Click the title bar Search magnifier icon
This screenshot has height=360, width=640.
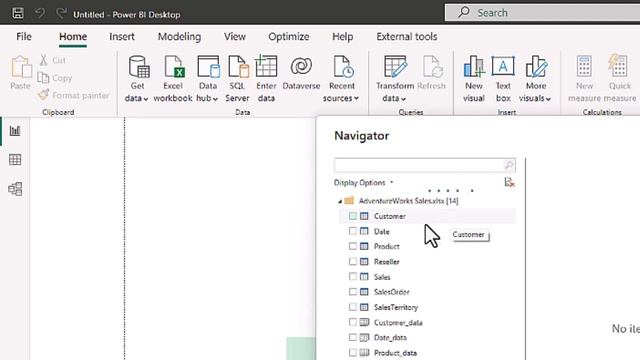click(464, 12)
